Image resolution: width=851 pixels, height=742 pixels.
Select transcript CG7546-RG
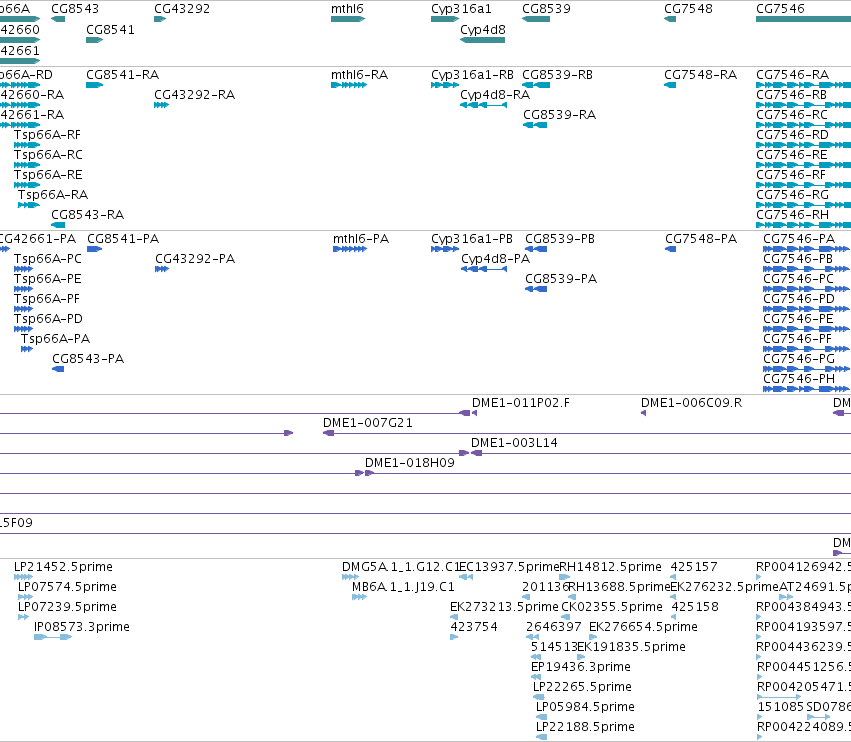point(792,195)
